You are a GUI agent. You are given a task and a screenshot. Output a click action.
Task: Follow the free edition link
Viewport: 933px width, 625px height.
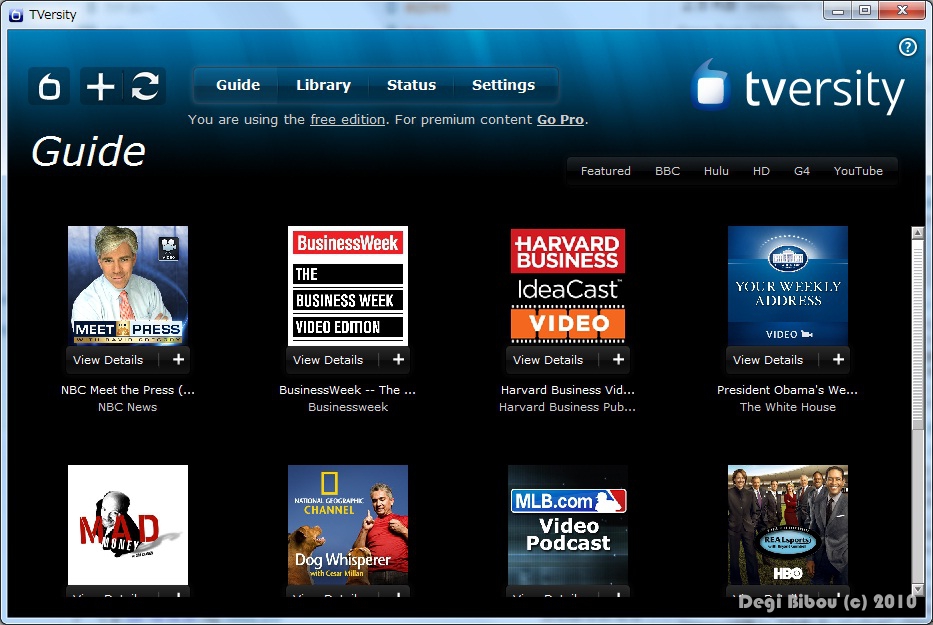tap(347, 120)
